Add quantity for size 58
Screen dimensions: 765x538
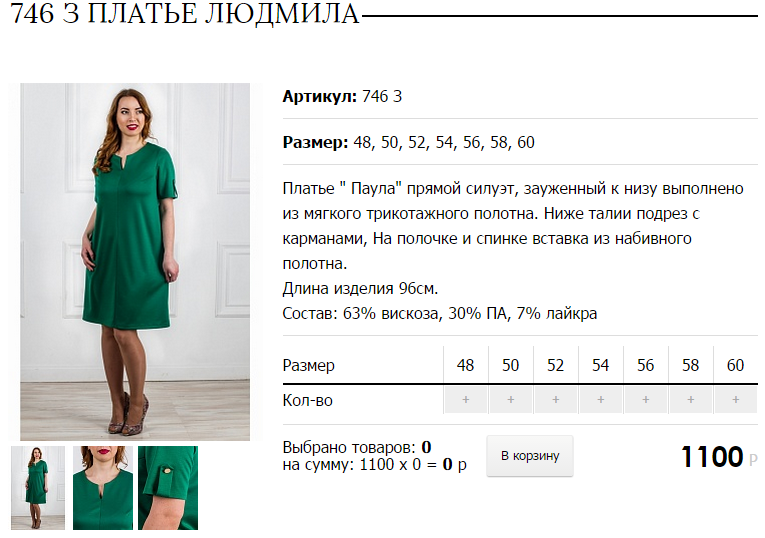point(690,399)
